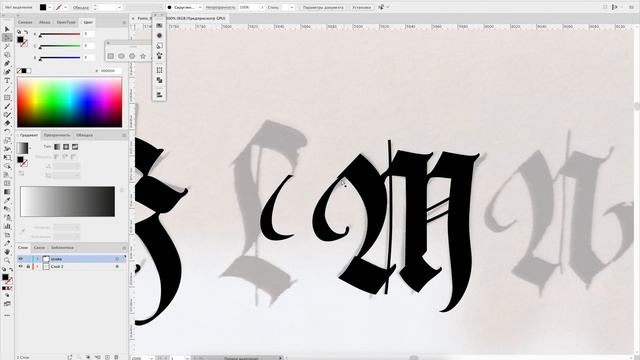Image resolution: width=640 pixels, height=360 pixels.
Task: Click the gradient ramp bar
Action: coord(67,201)
